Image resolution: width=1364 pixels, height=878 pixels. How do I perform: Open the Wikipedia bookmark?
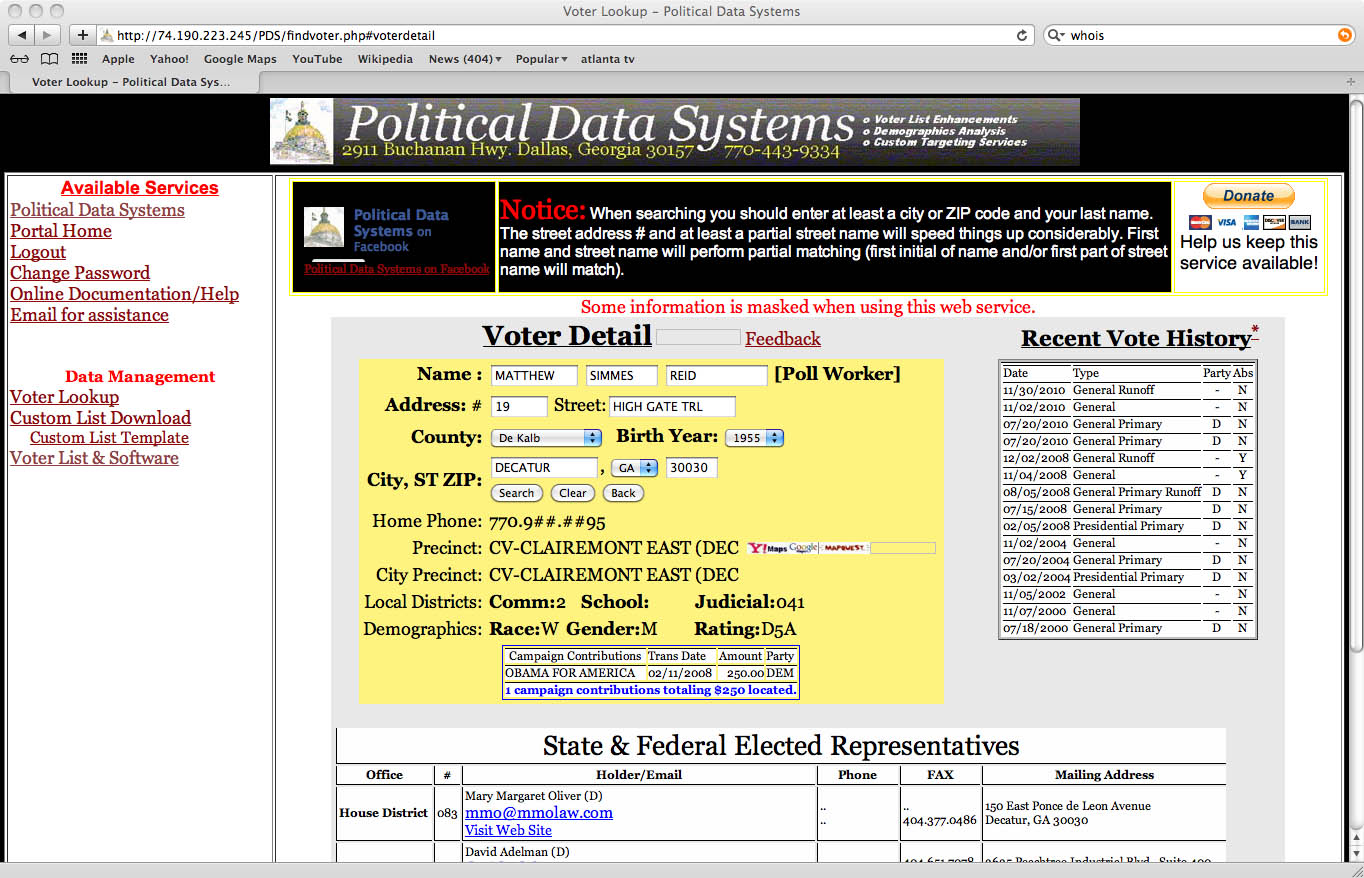385,59
